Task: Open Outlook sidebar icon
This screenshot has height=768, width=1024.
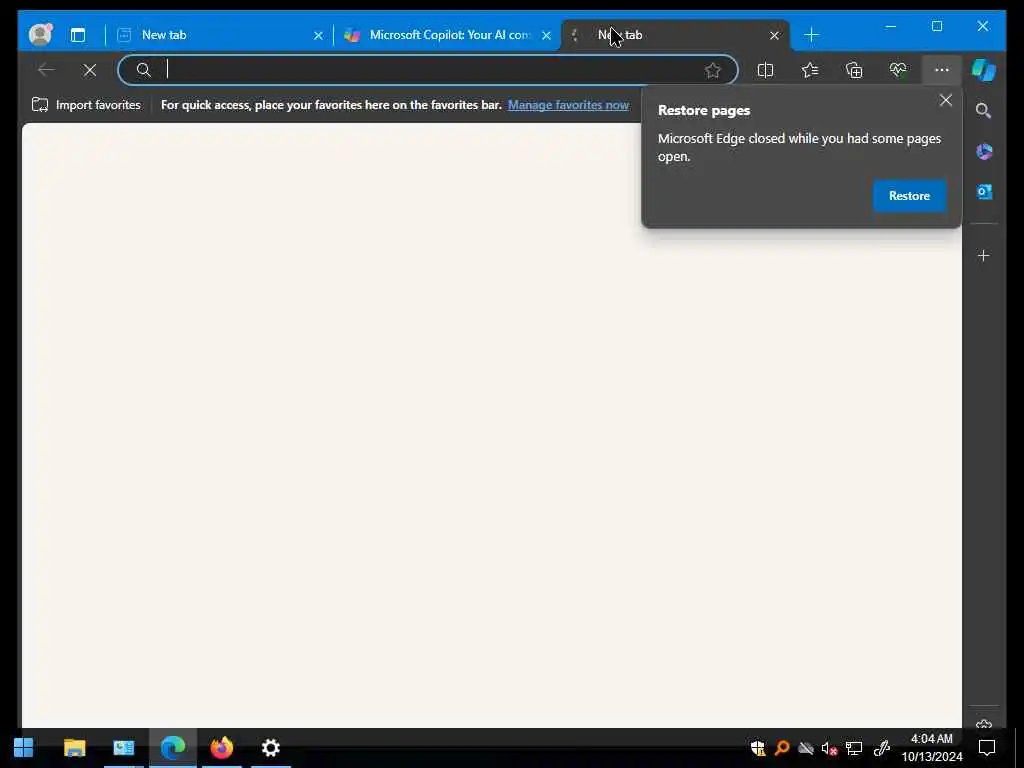Action: (x=984, y=192)
